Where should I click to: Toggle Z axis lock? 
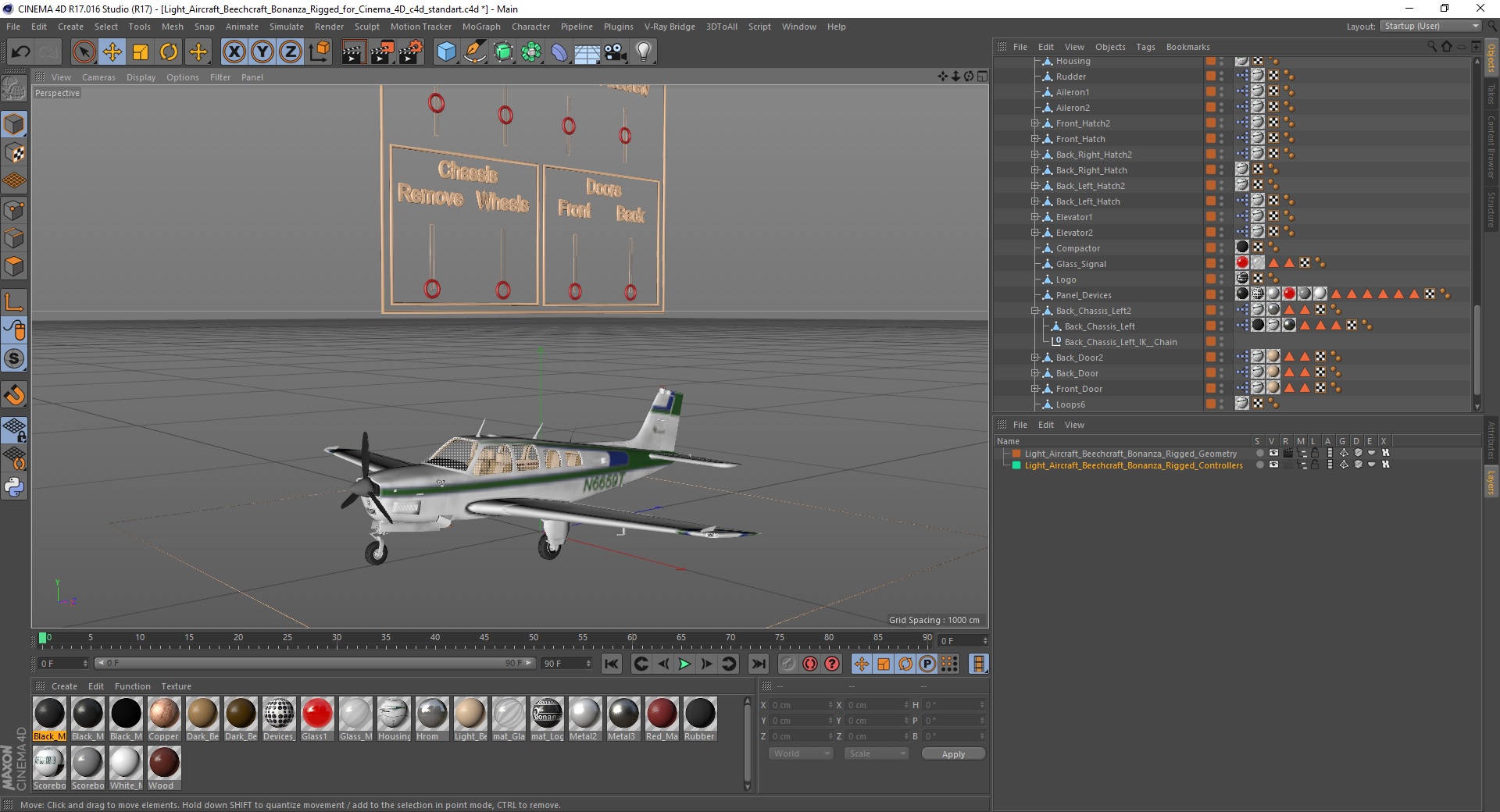coord(291,52)
